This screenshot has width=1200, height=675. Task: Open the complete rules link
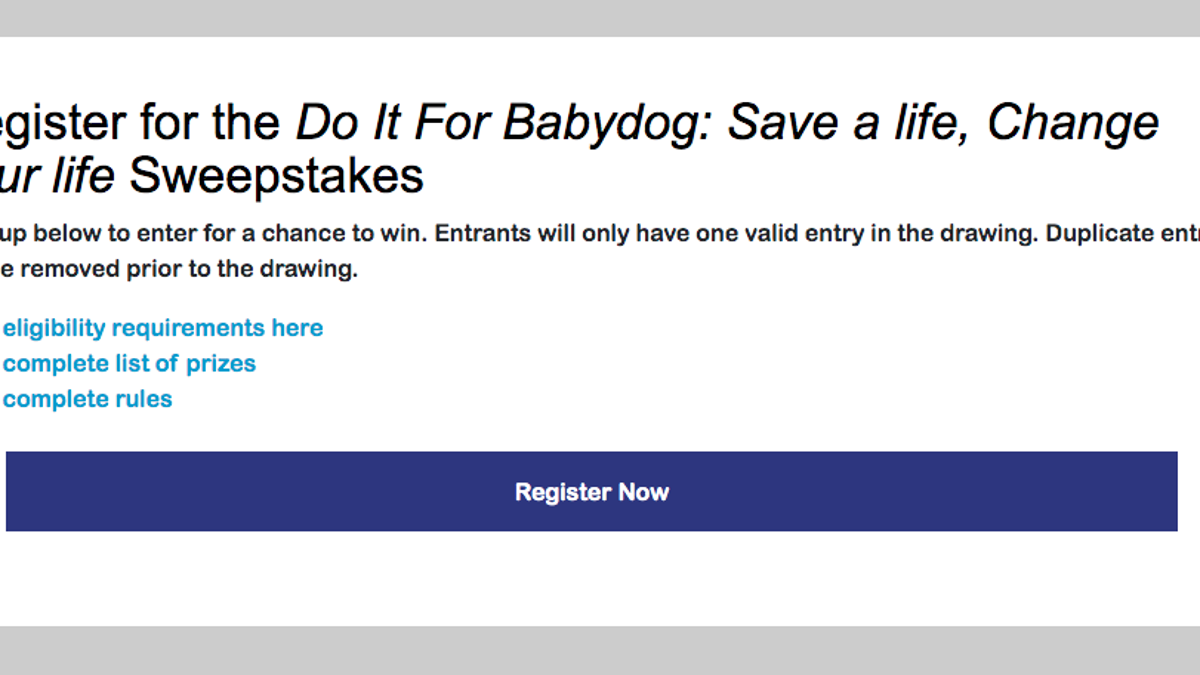point(87,399)
